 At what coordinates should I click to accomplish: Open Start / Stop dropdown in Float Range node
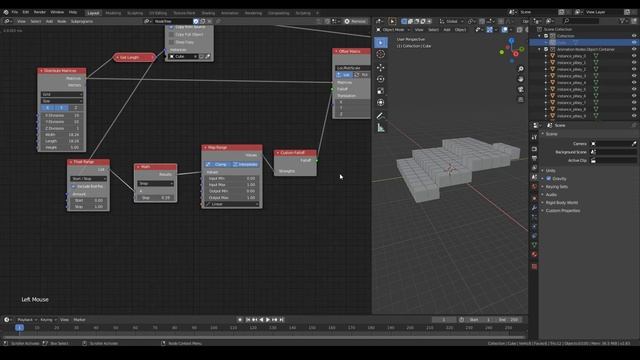(89, 179)
